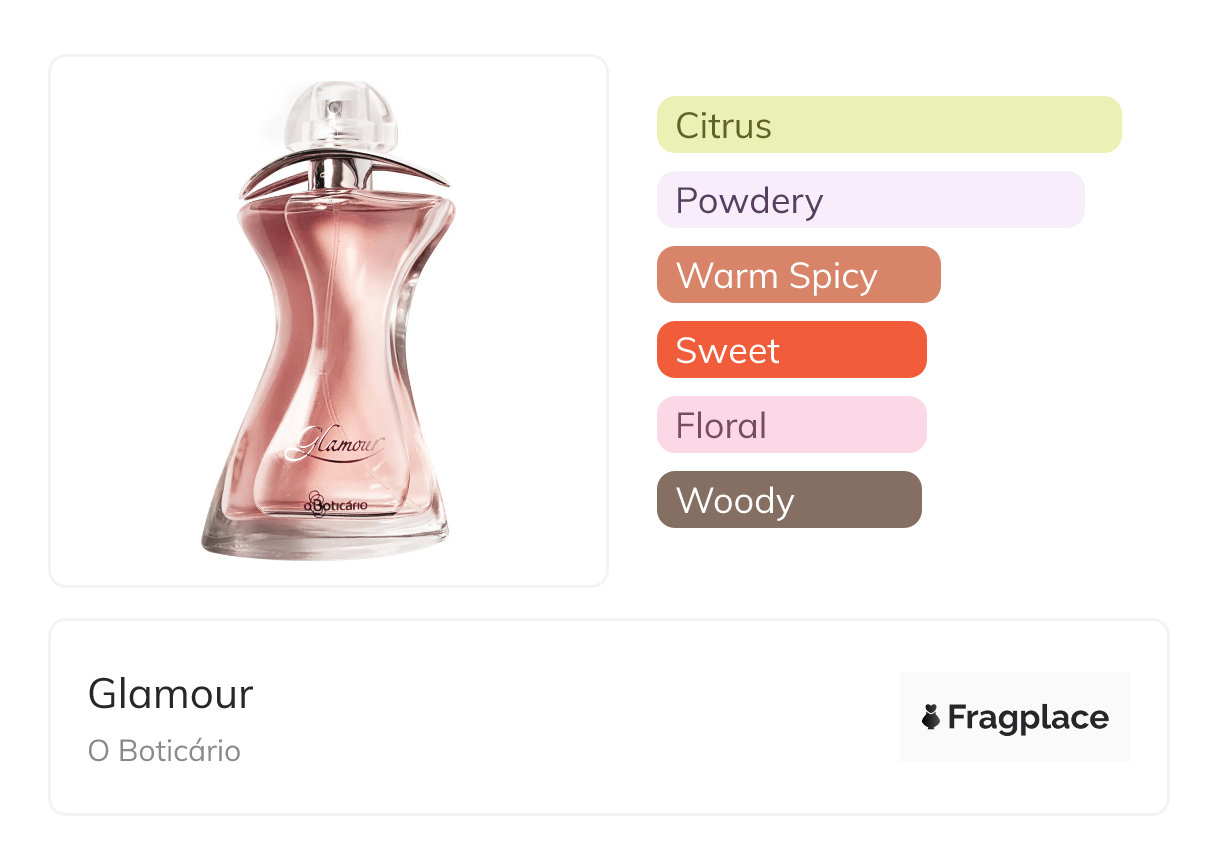Screen dimensions: 1218x864
Task: Choose the Woody accord bar
Action: click(x=788, y=500)
